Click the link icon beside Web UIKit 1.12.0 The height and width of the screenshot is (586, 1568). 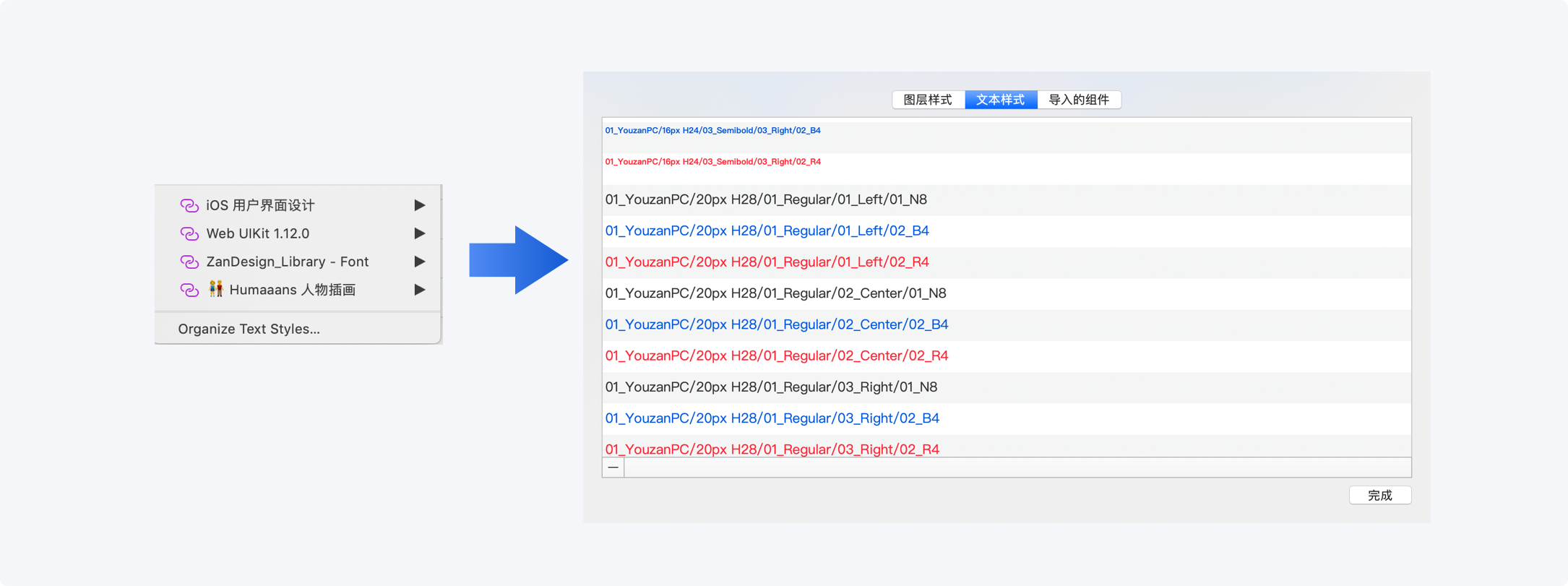point(189,234)
